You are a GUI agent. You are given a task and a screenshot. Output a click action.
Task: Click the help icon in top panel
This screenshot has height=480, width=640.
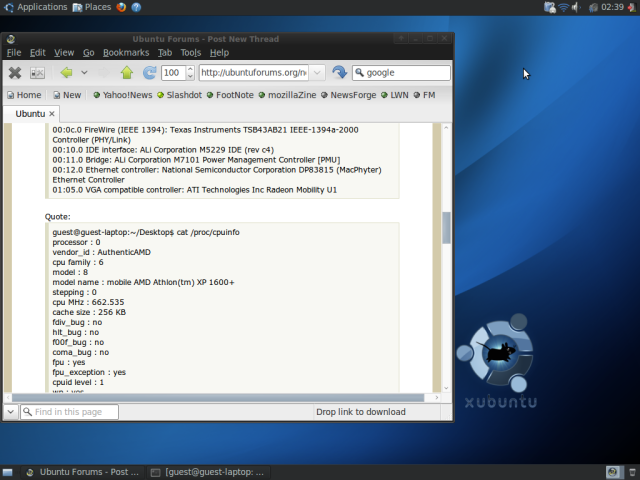coord(136,7)
